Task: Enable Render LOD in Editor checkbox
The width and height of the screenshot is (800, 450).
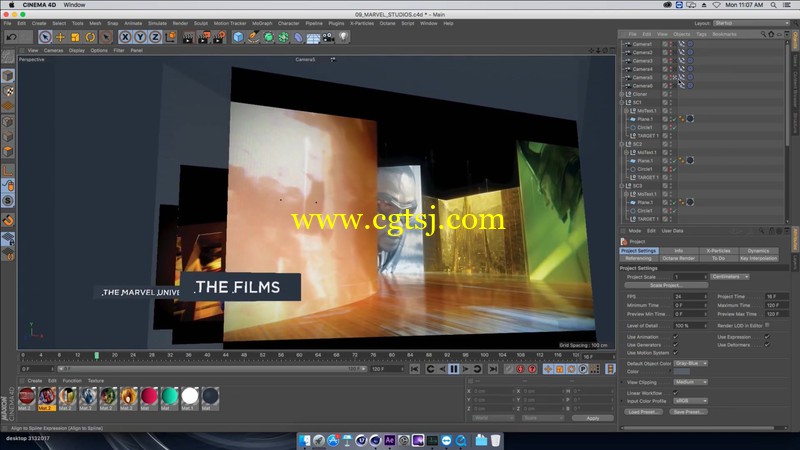Action: tap(767, 325)
